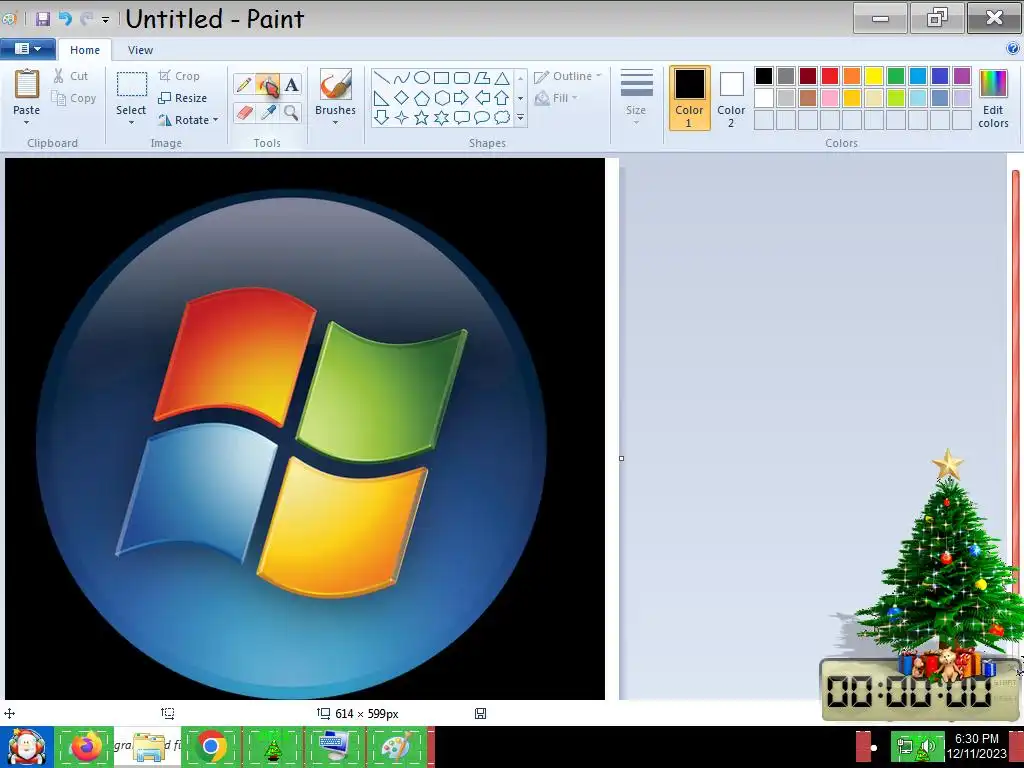Viewport: 1024px width, 768px height.
Task: Pick the black color swatch in palette
Action: (x=764, y=76)
